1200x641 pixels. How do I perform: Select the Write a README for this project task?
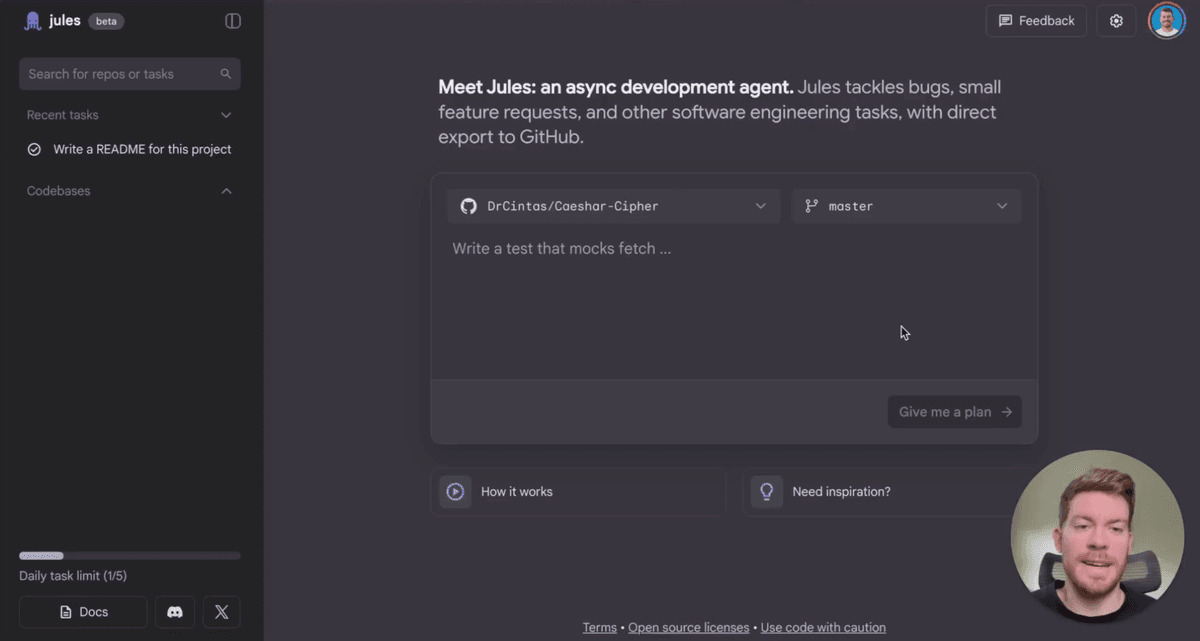coord(140,148)
